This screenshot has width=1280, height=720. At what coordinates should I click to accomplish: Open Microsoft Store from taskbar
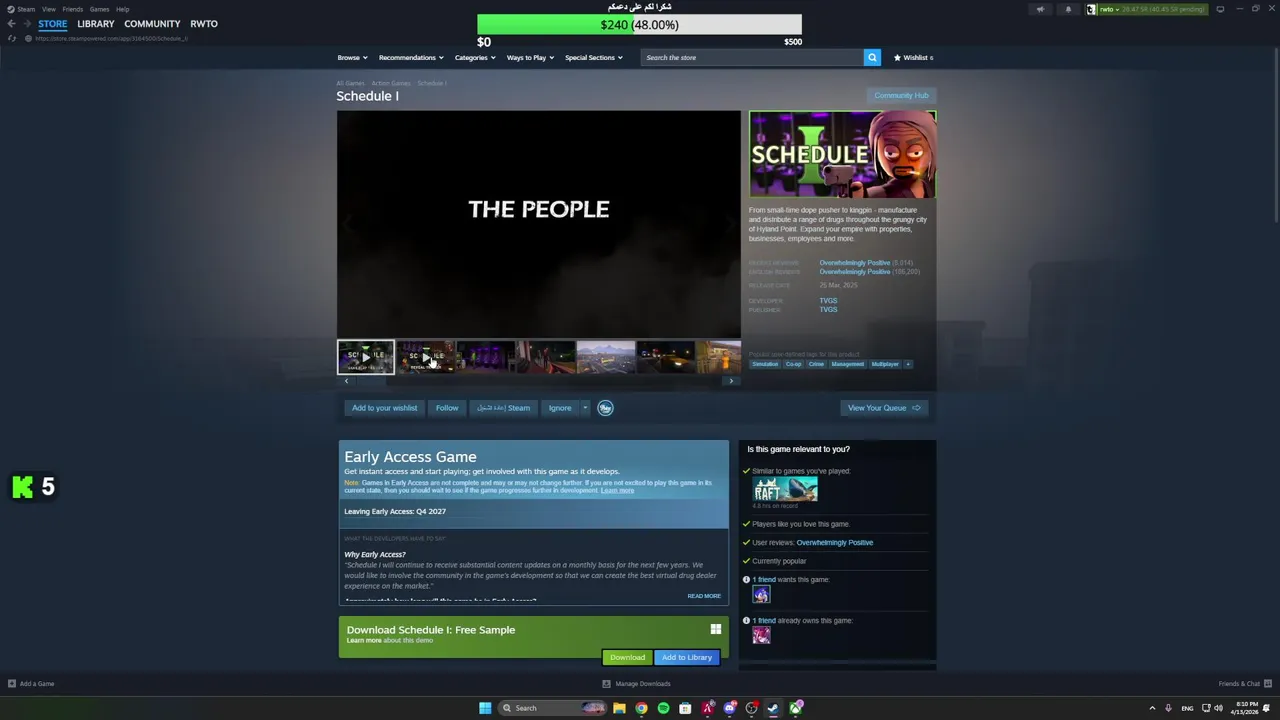685,708
